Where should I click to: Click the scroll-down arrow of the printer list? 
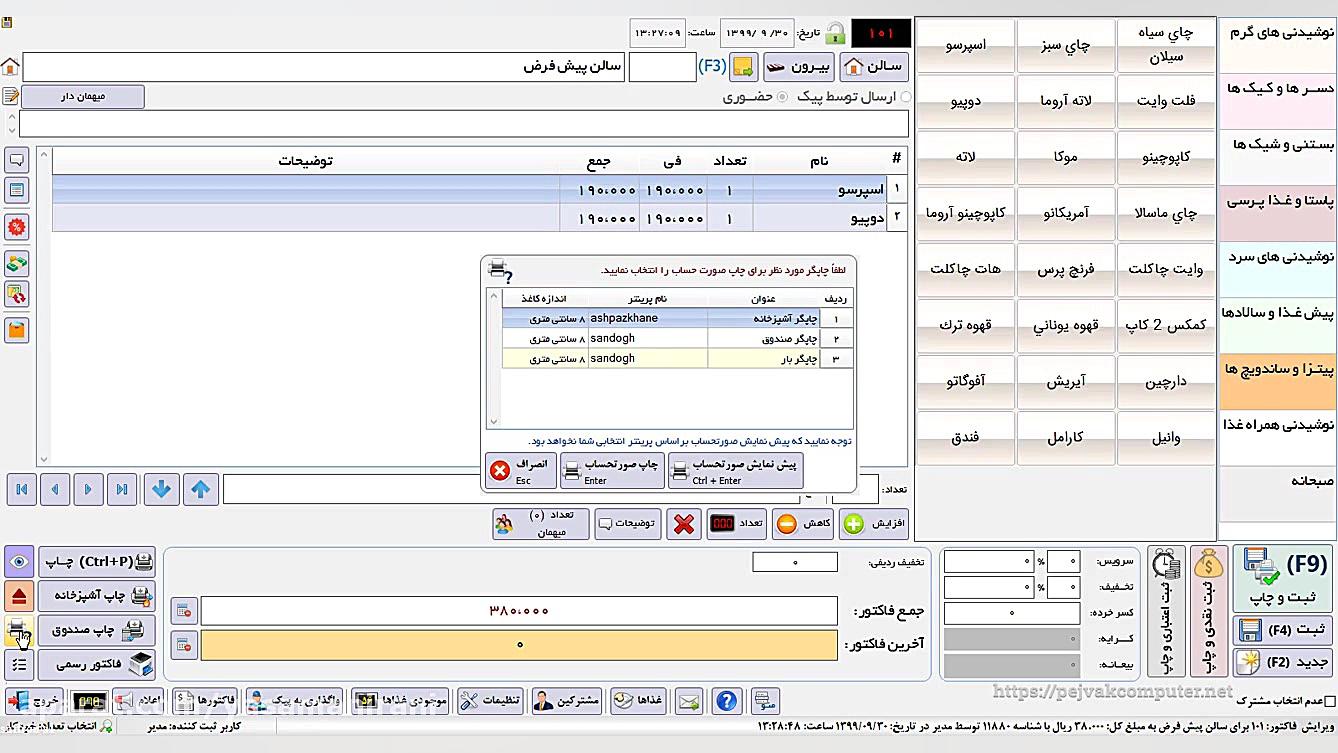click(x=495, y=422)
